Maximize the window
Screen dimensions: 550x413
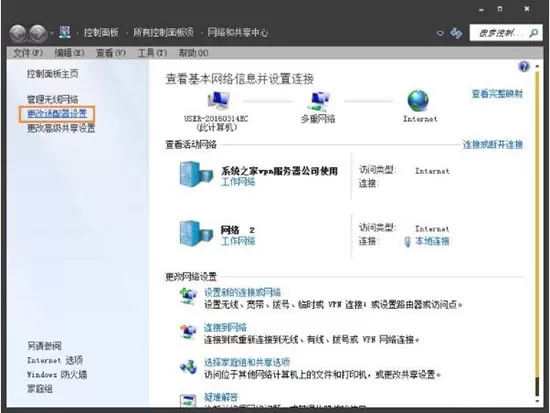point(500,9)
